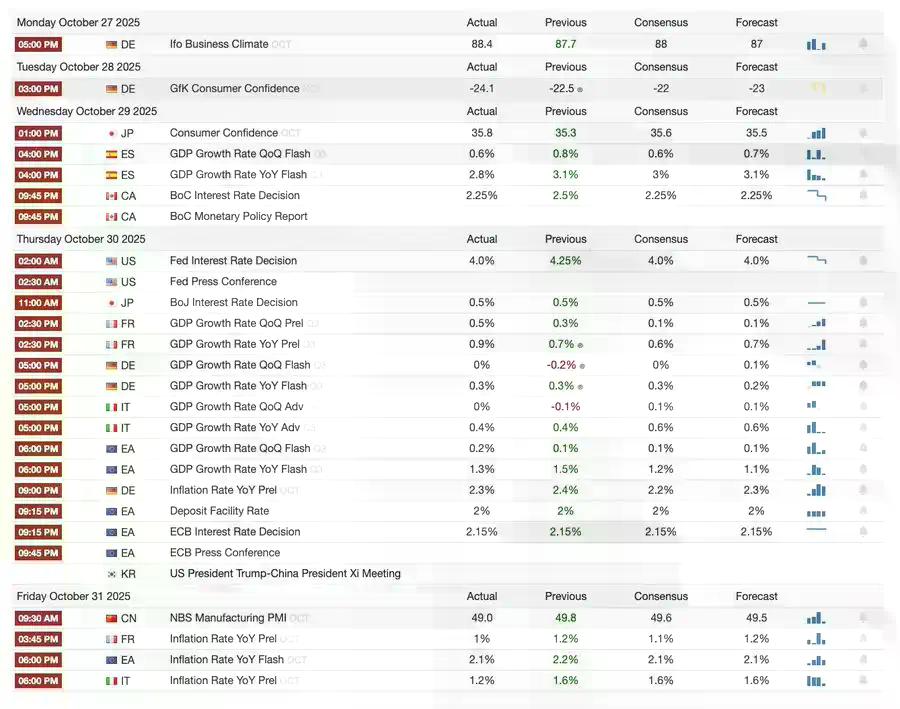The height and width of the screenshot is (709, 900).
Task: View the BoC Interest Rate Decision chart icon
Action: (816, 195)
